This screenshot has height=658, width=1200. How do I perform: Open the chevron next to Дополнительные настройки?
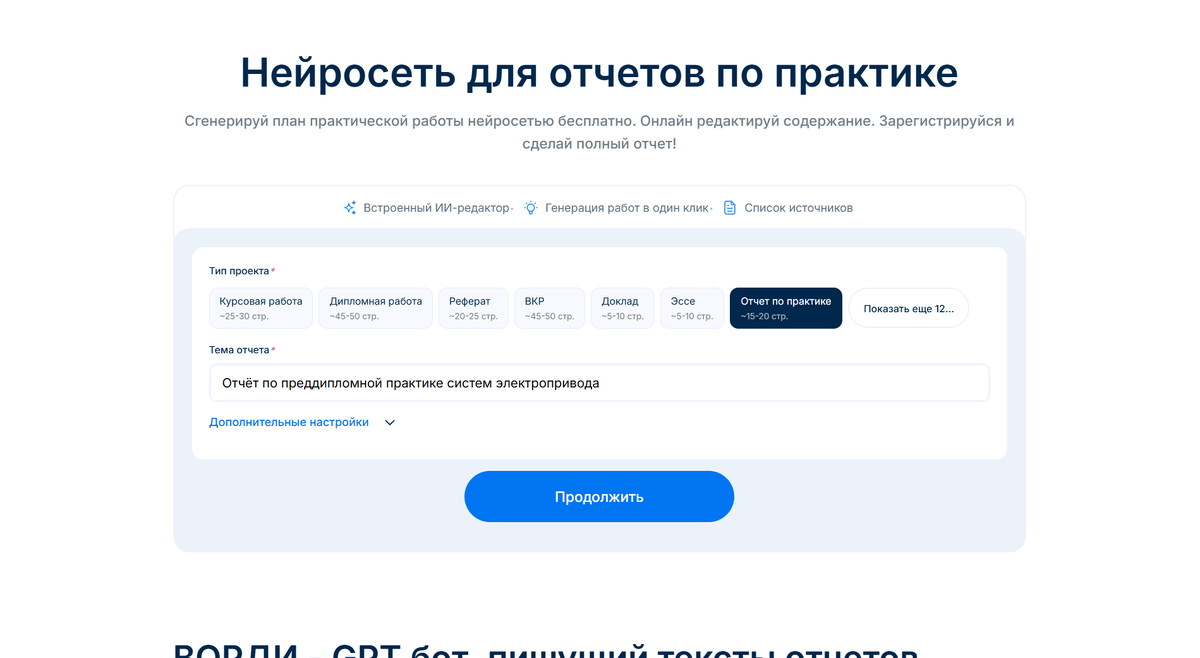click(389, 422)
